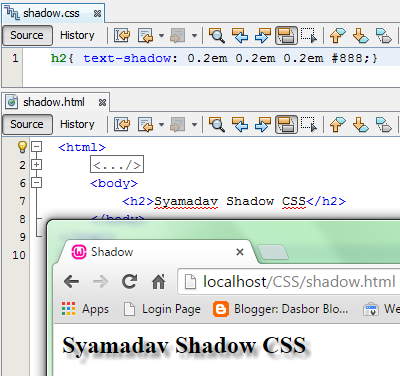This screenshot has height=376, width=400.
Task: Open History view in shadow.css editor
Action: [77, 35]
